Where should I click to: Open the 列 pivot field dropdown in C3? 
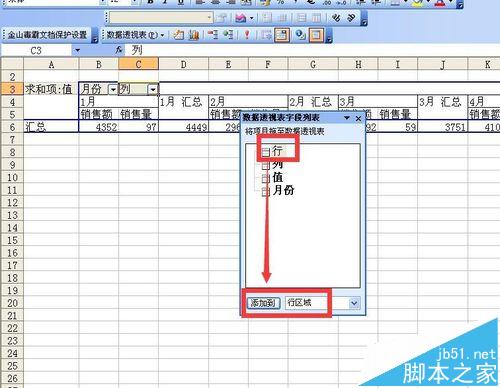[153, 89]
